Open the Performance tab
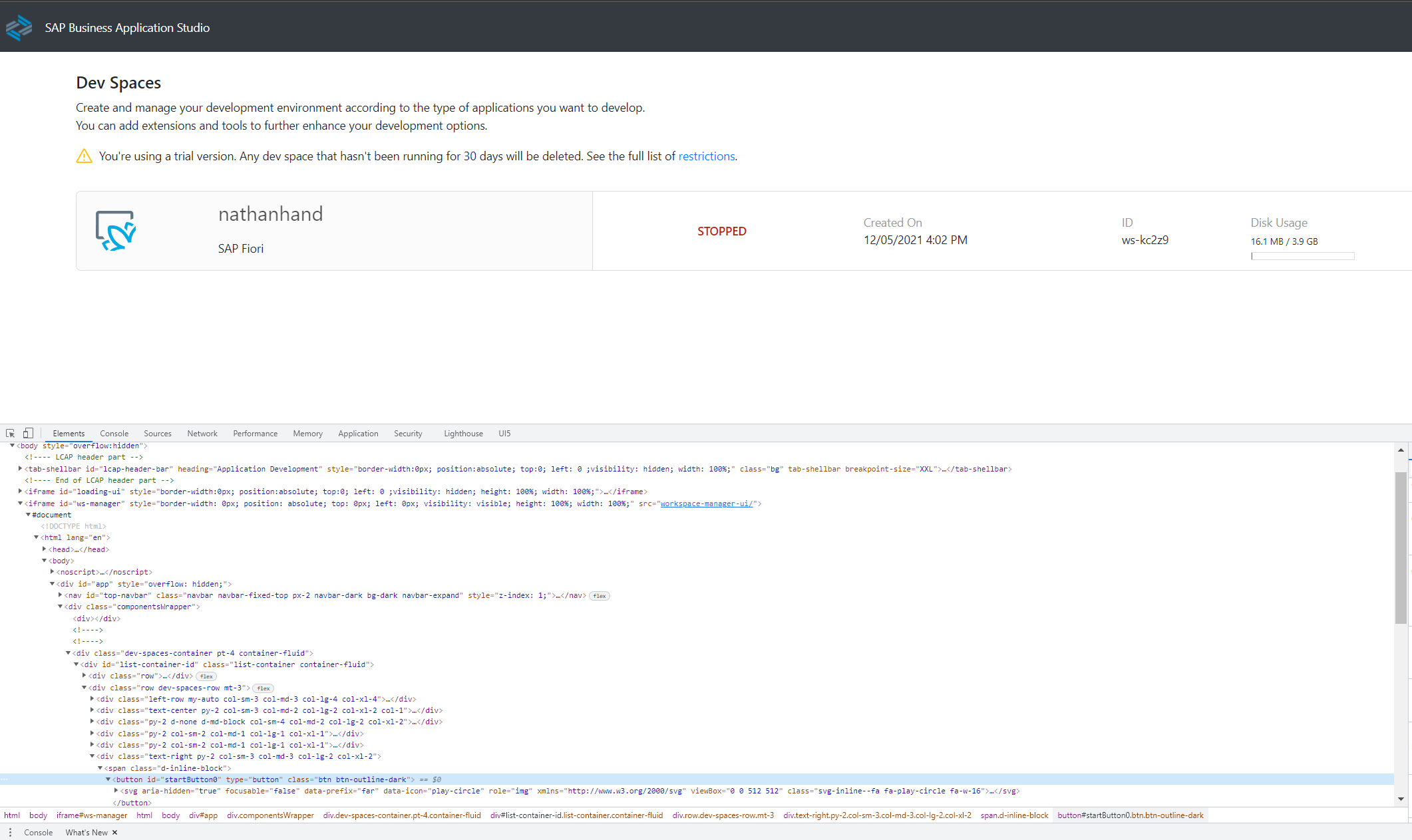Viewport: 1412px width, 840px height. 256,434
